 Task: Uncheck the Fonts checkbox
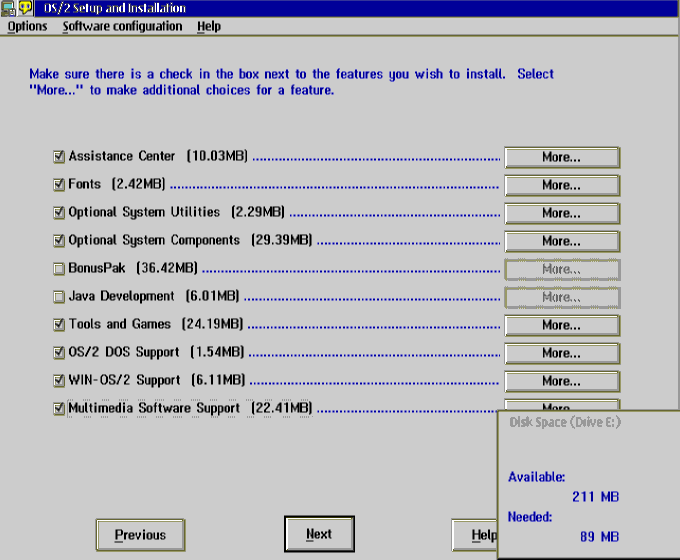(59, 184)
